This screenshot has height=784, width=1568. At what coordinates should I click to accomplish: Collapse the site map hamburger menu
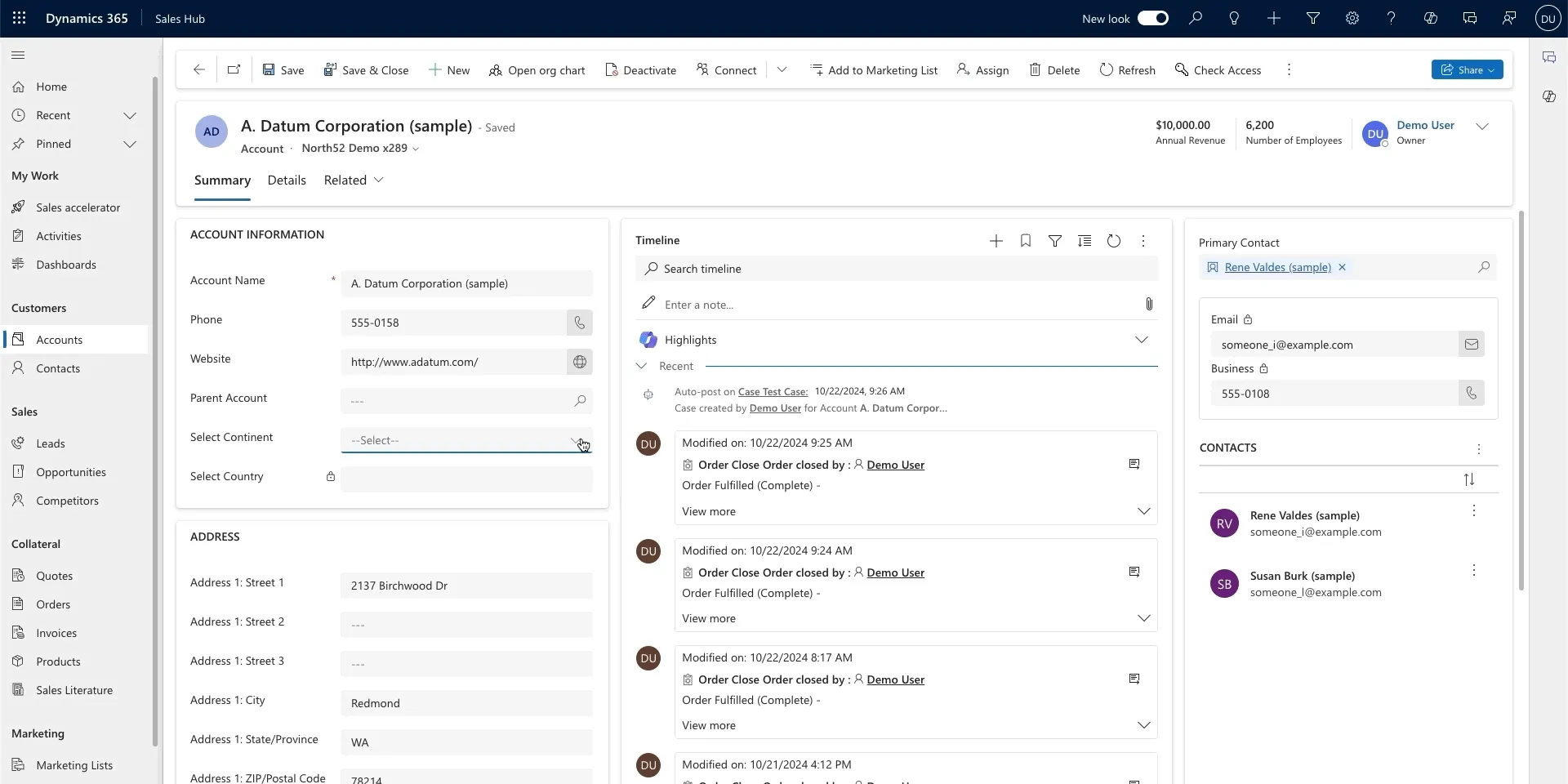18,56
